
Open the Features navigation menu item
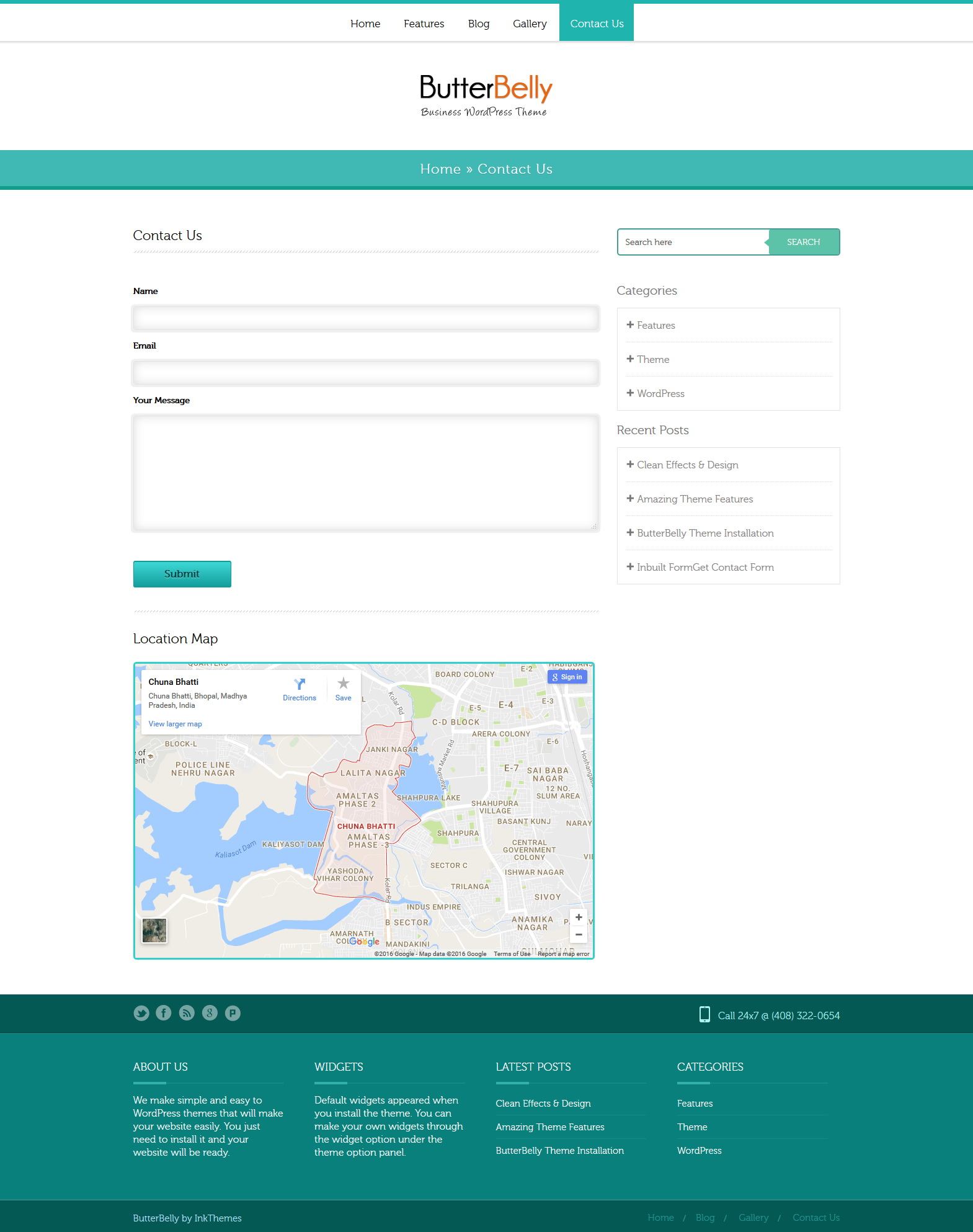point(424,24)
